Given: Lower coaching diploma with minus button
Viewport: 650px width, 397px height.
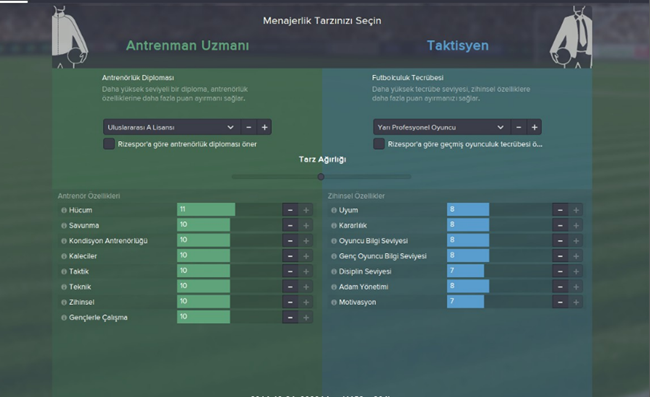Looking at the screenshot, I should click(249, 127).
